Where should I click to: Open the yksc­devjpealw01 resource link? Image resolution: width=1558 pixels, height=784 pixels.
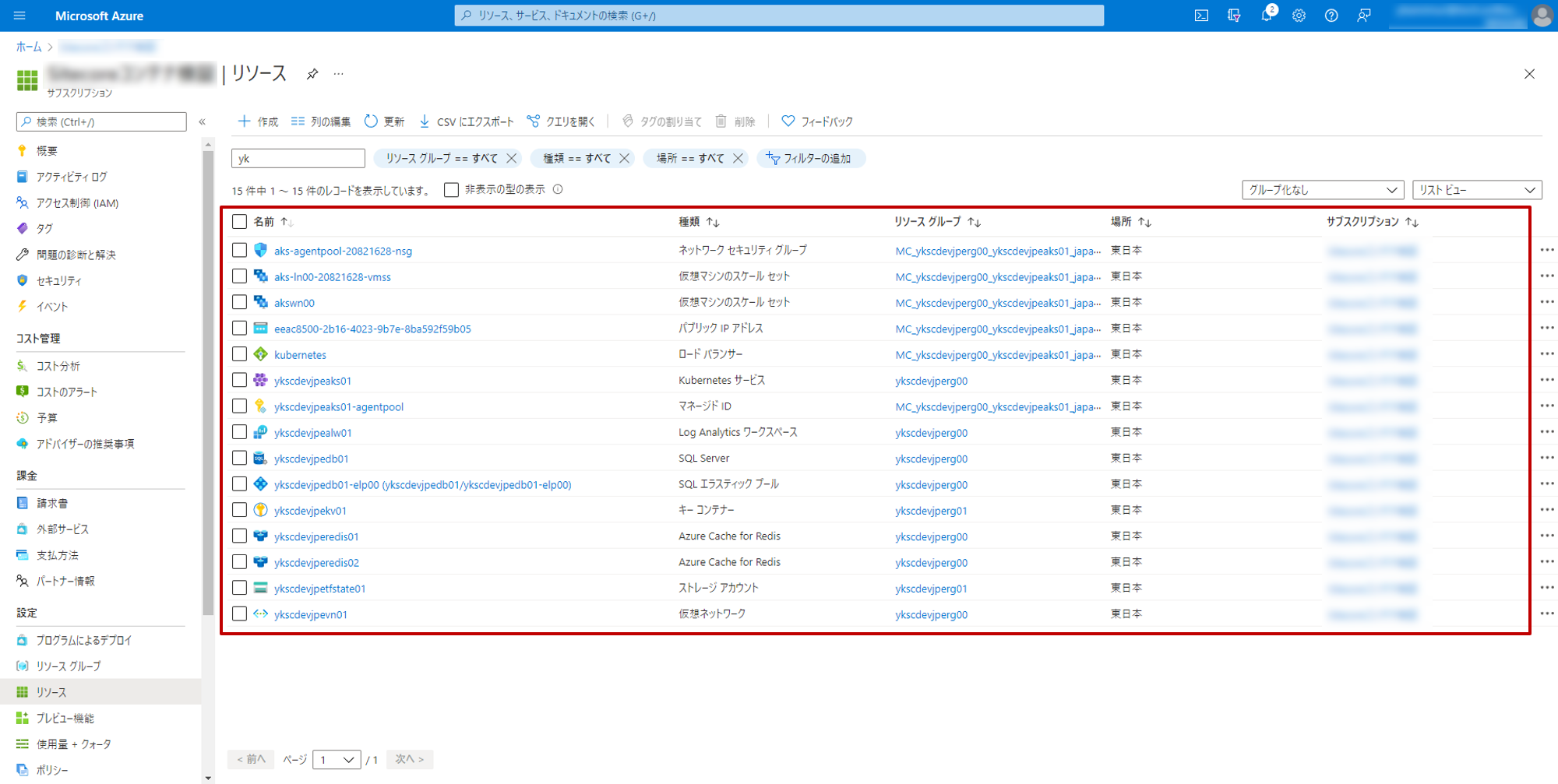(x=312, y=433)
